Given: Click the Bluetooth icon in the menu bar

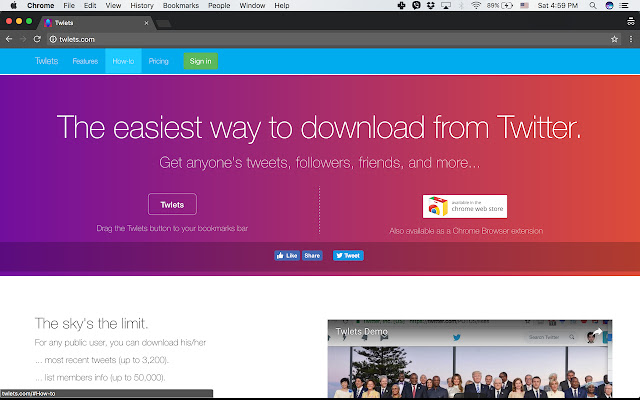Looking at the screenshot, I should click(x=461, y=5).
